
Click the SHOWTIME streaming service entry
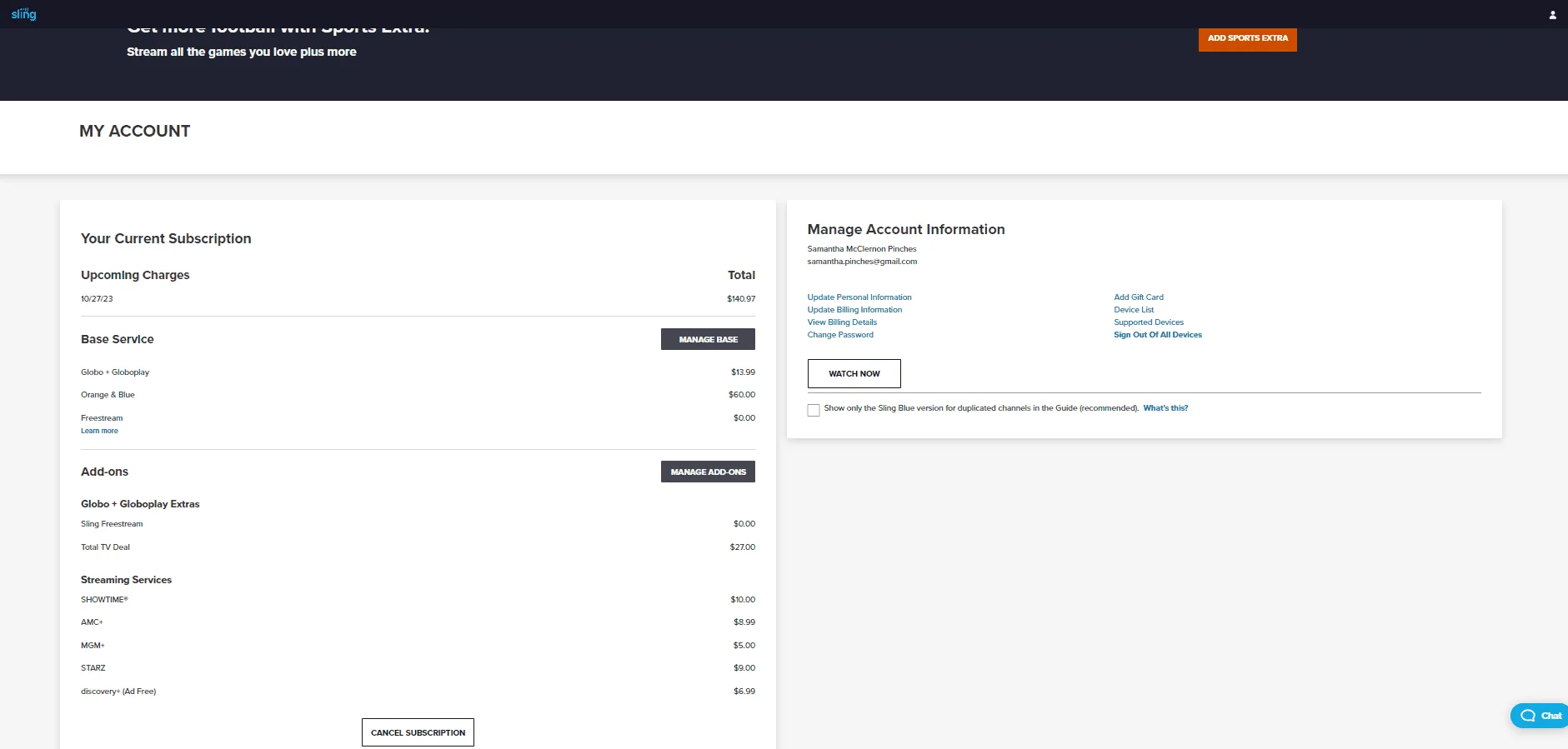104,600
